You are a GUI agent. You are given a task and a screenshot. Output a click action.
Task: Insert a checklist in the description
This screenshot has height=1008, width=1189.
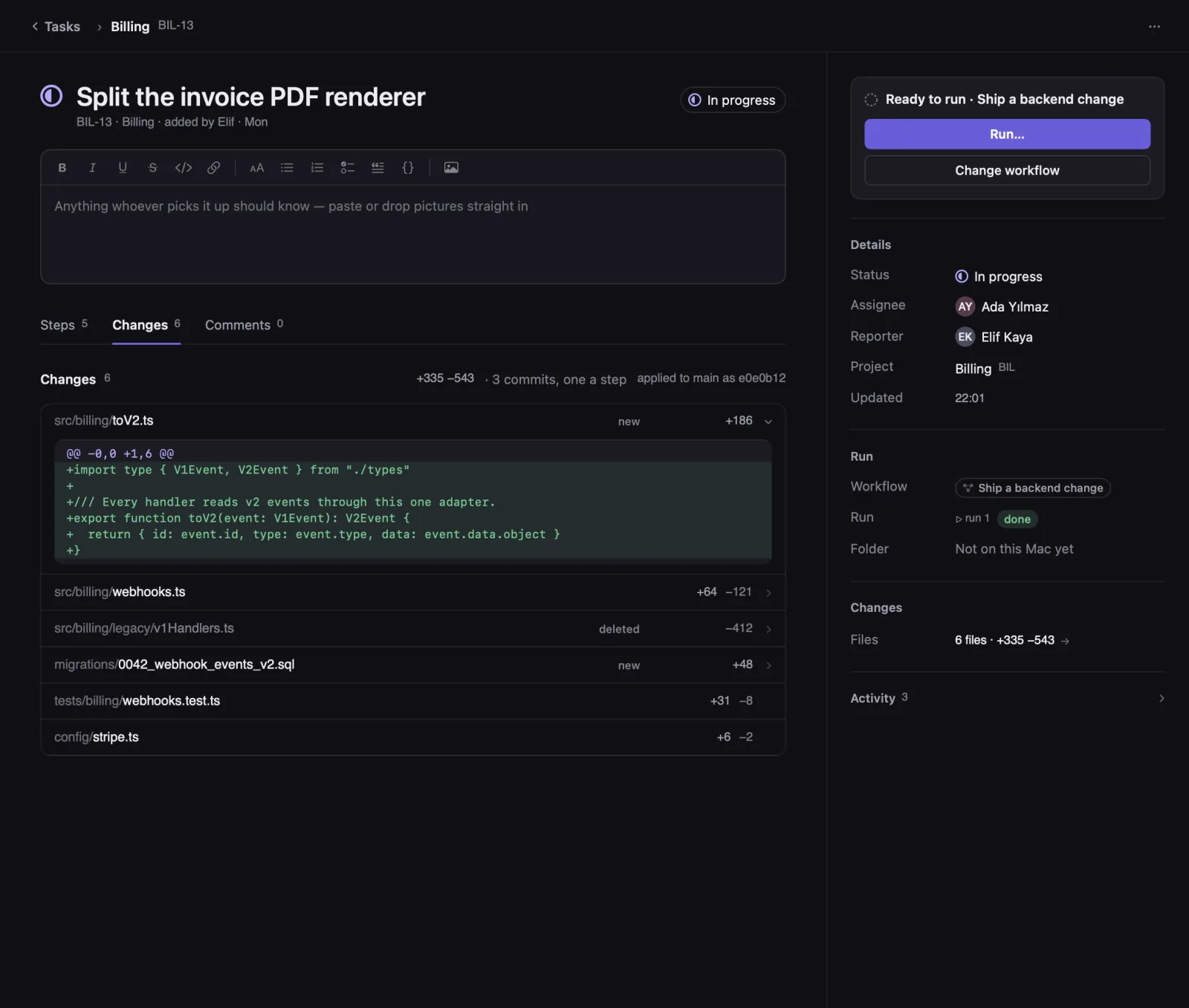[x=348, y=168]
